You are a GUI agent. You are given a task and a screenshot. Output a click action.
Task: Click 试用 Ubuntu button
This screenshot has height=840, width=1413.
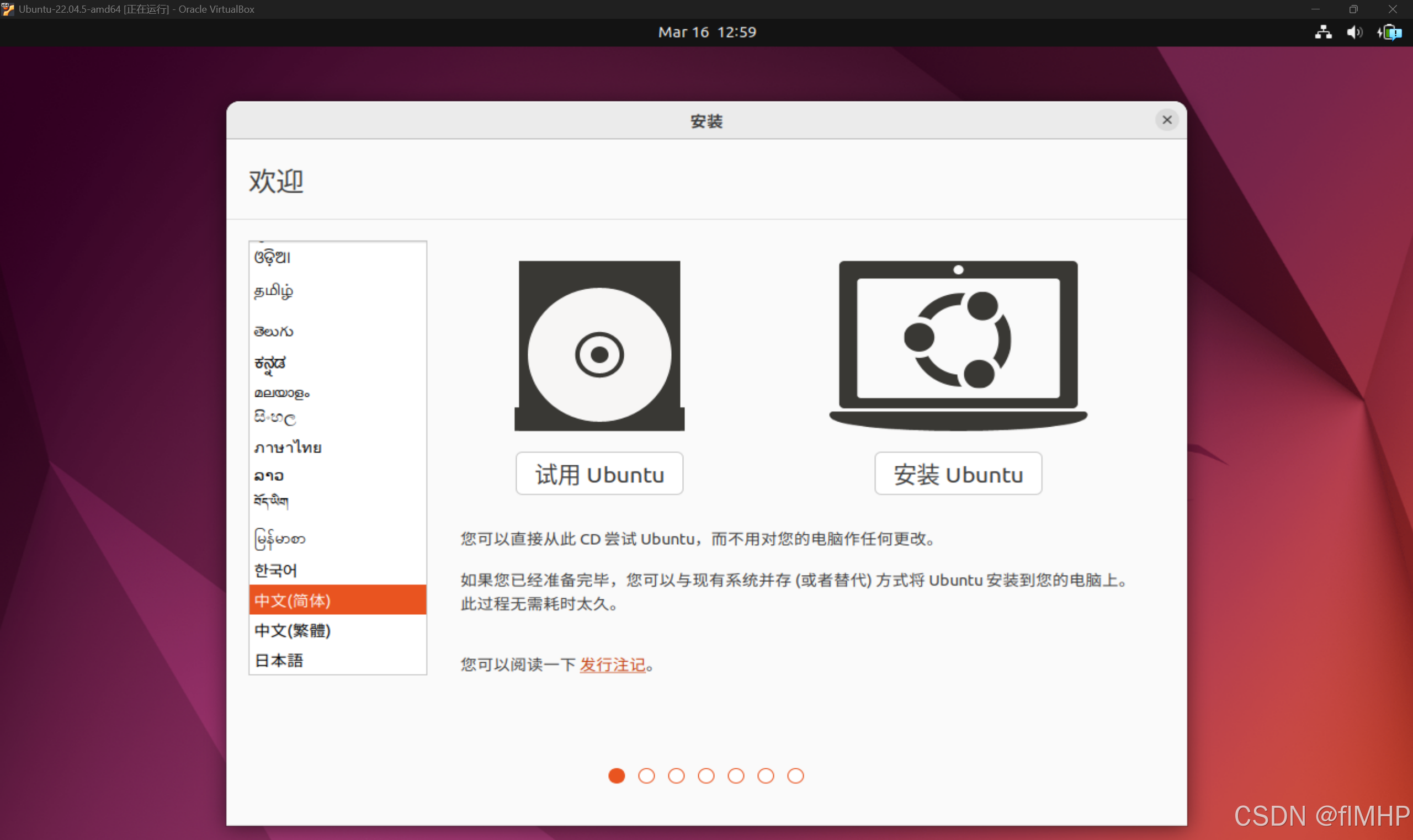coord(599,474)
